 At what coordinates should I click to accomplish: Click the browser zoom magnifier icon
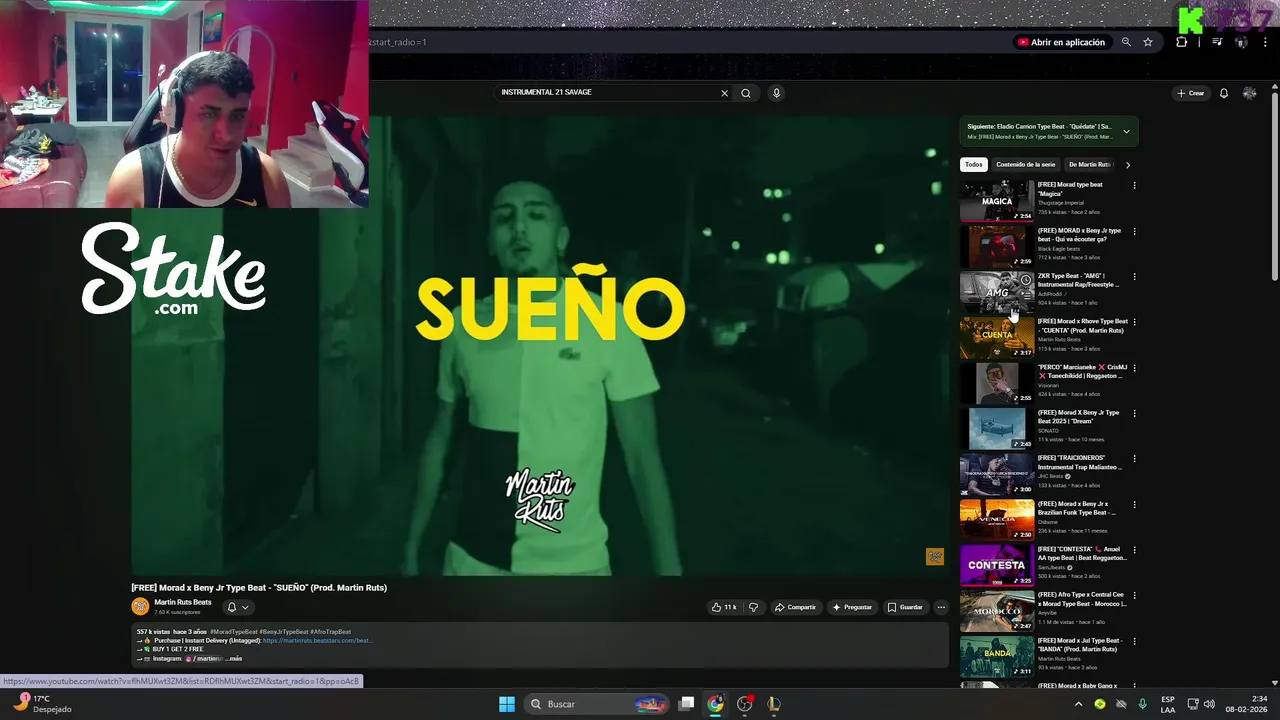point(1126,42)
